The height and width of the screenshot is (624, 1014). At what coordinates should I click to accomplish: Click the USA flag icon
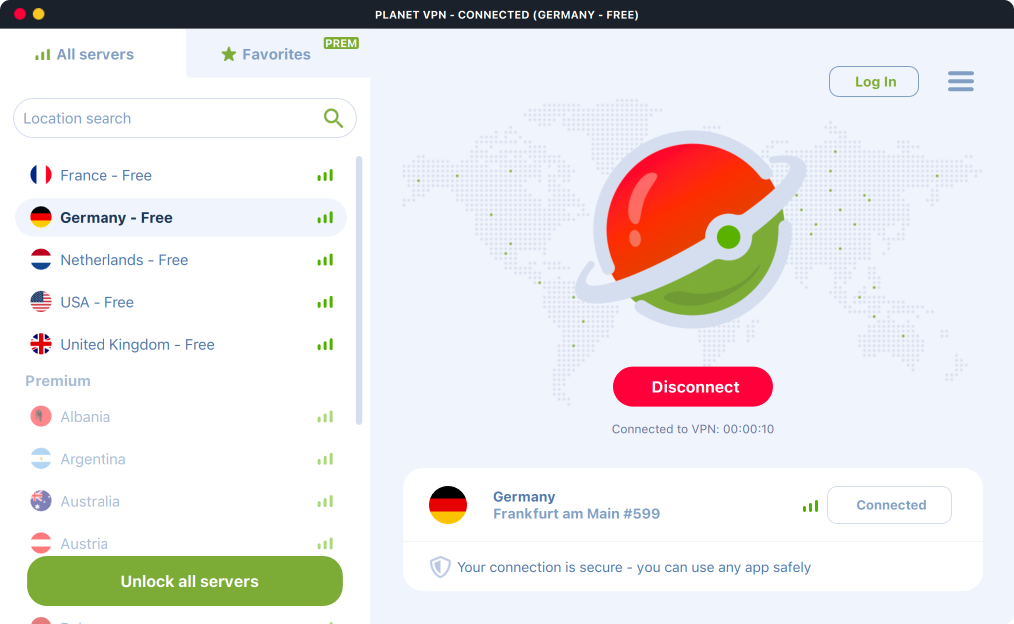(x=41, y=302)
